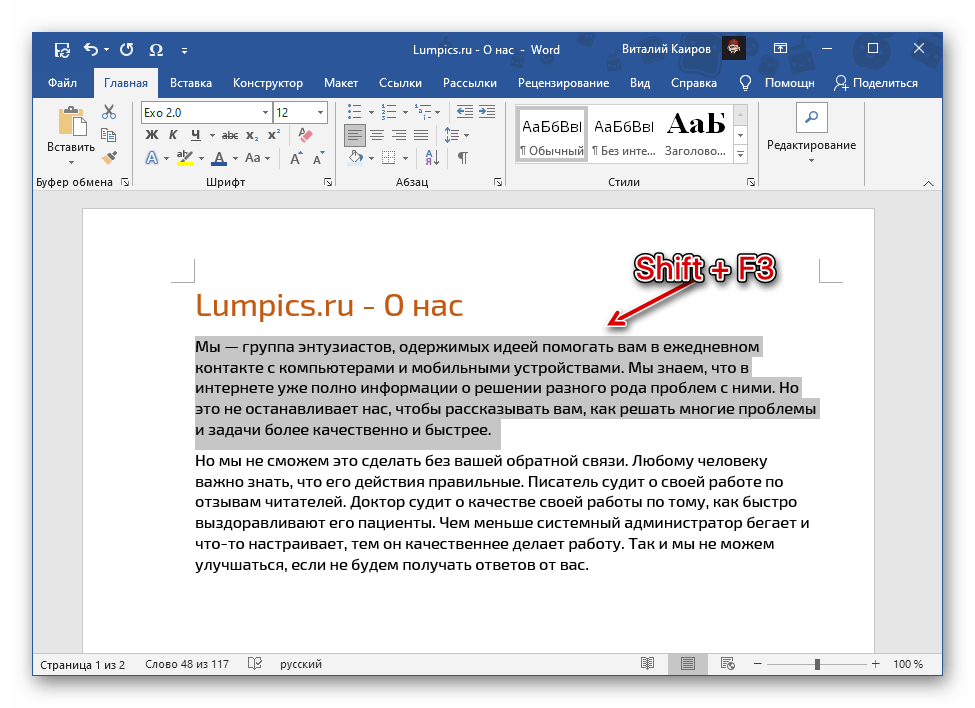Click the word count Слово 48 из 117

point(187,664)
